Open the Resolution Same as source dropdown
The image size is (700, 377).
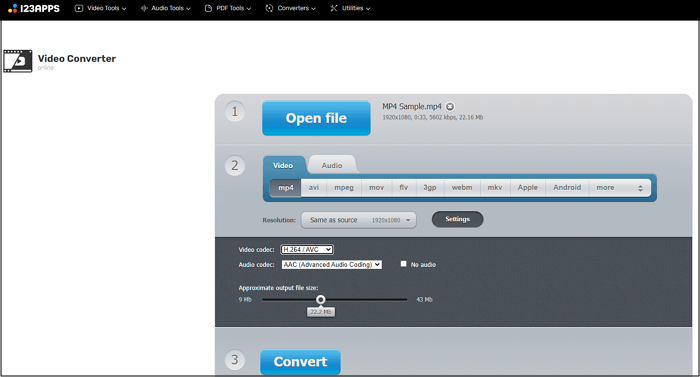click(x=359, y=220)
